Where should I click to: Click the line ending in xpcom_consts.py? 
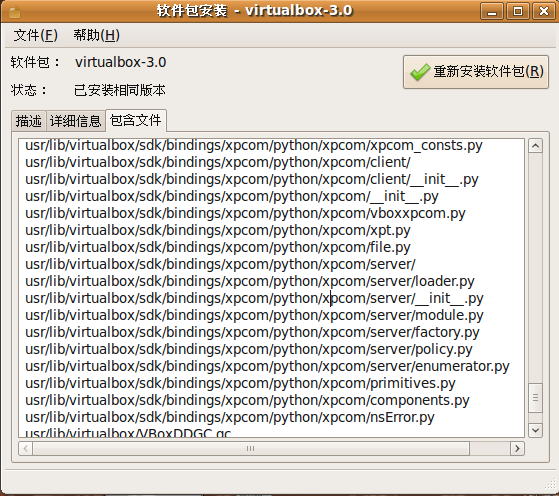click(254, 145)
